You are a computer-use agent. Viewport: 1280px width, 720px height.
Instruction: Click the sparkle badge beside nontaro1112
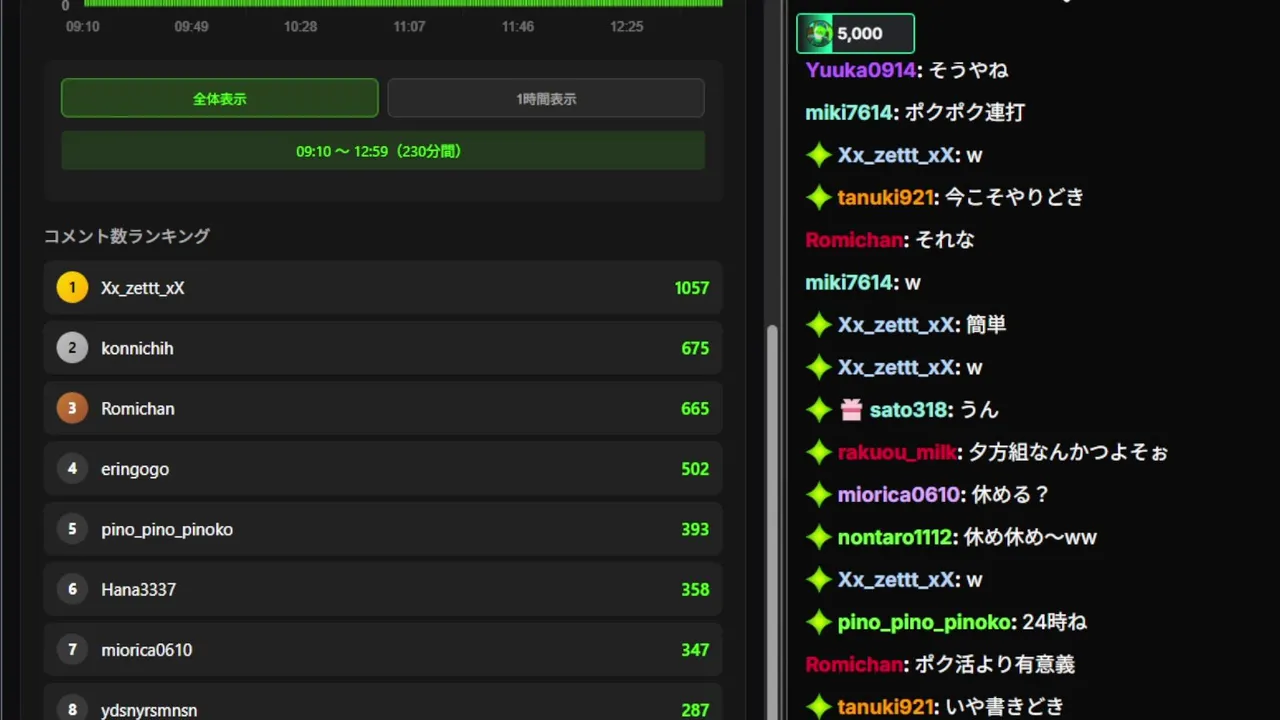[x=819, y=537]
